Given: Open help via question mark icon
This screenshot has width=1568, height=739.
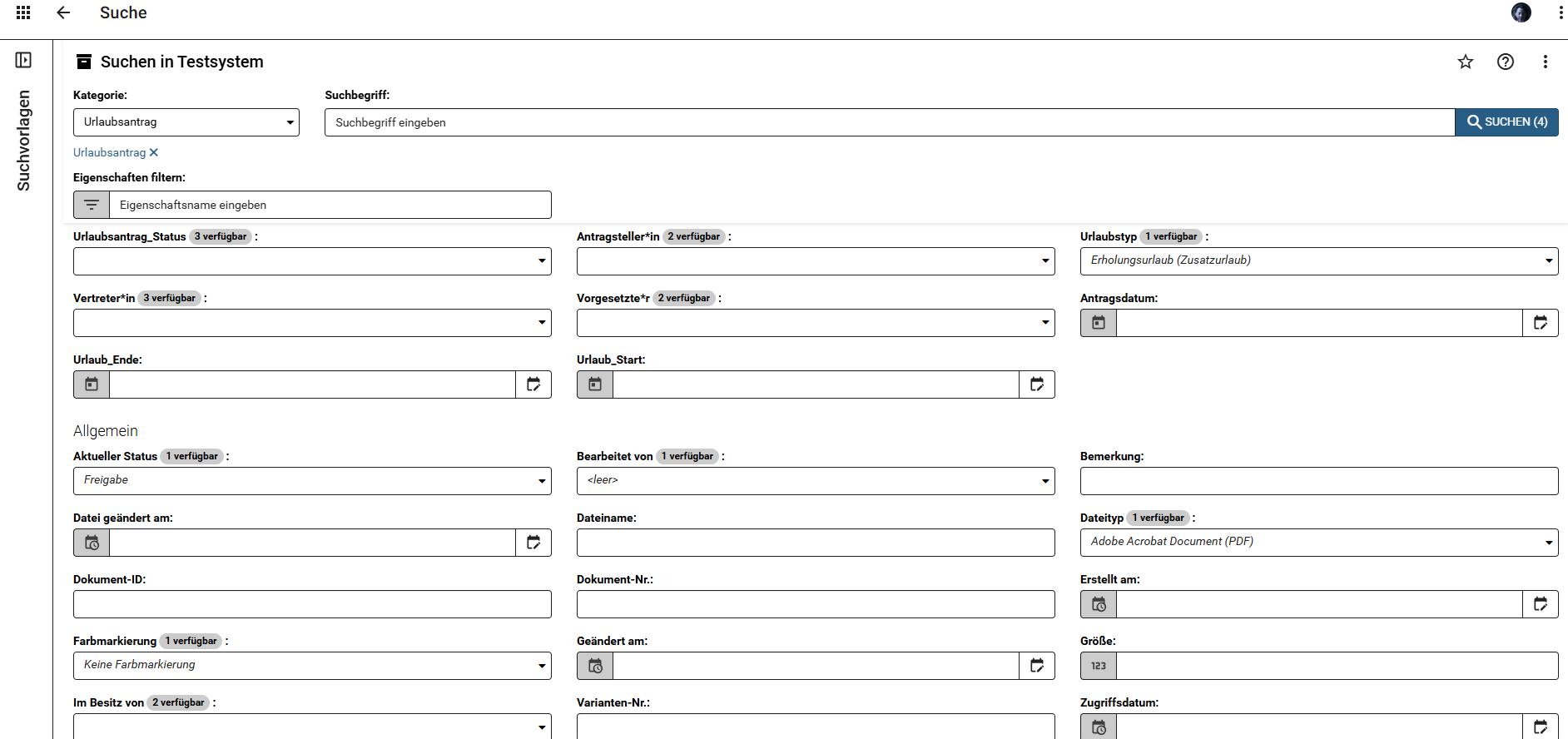Looking at the screenshot, I should 1506,62.
